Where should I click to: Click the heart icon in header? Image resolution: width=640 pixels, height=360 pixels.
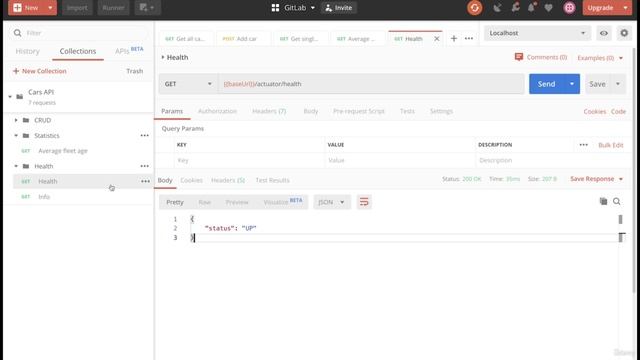click(x=548, y=8)
